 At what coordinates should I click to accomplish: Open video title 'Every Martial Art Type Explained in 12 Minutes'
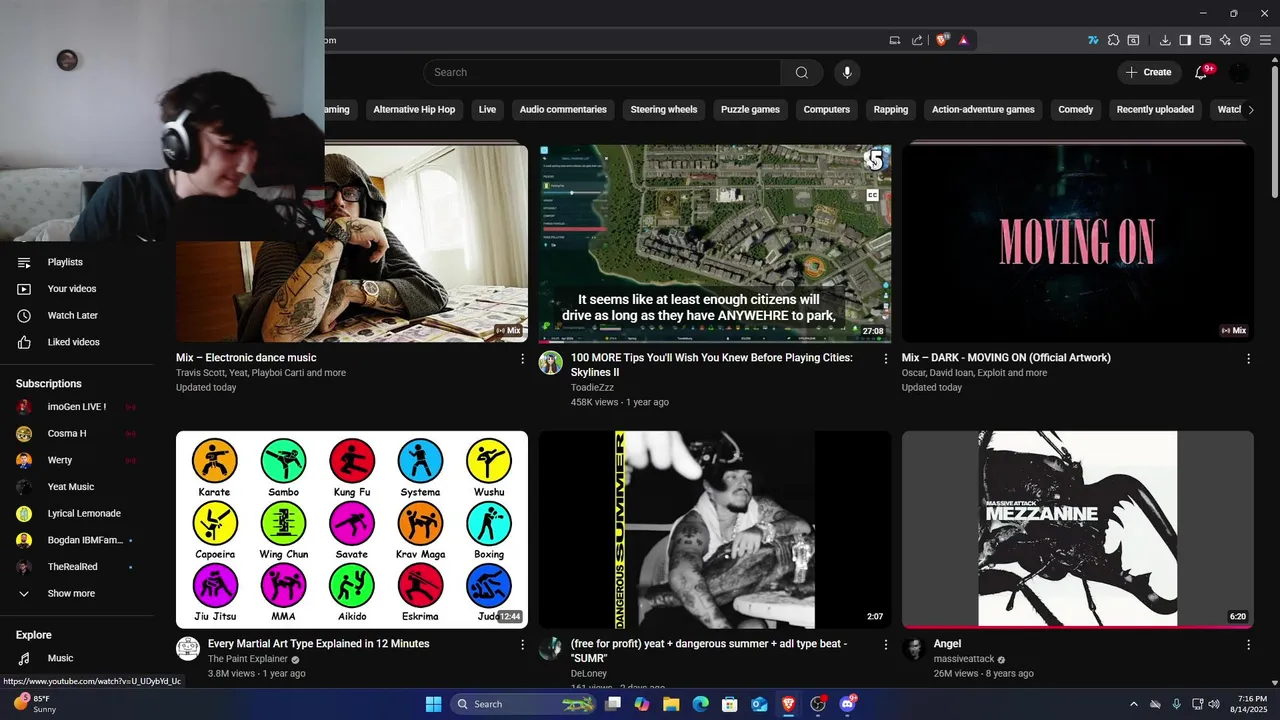click(318, 644)
